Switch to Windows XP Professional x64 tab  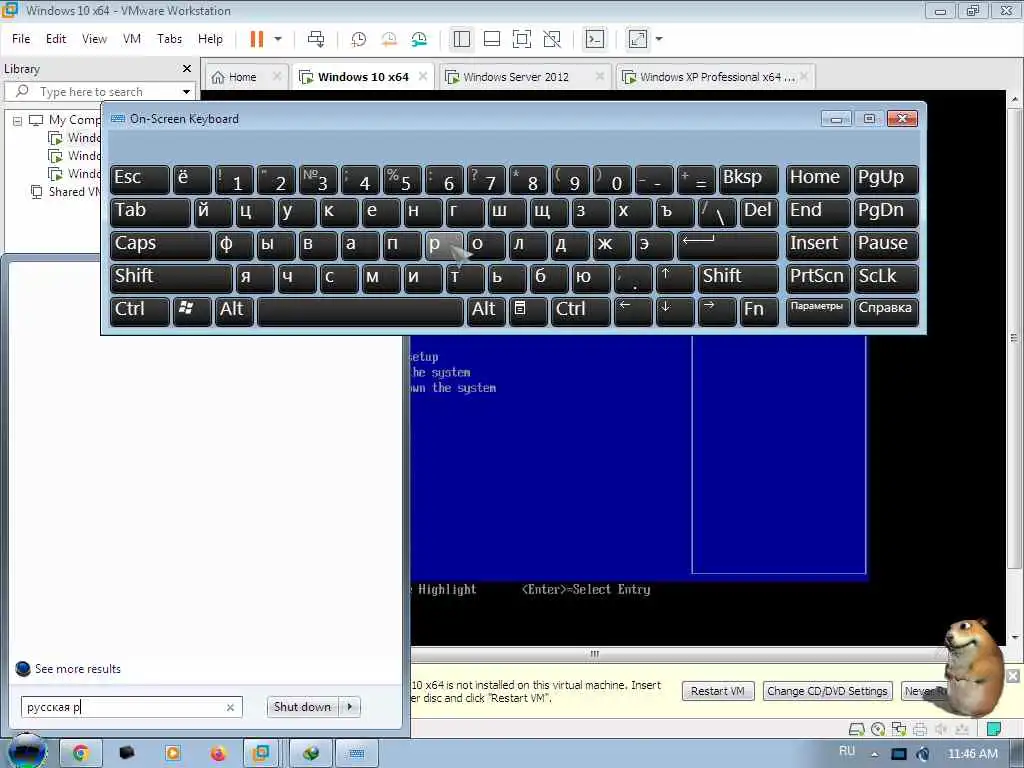[712, 77]
